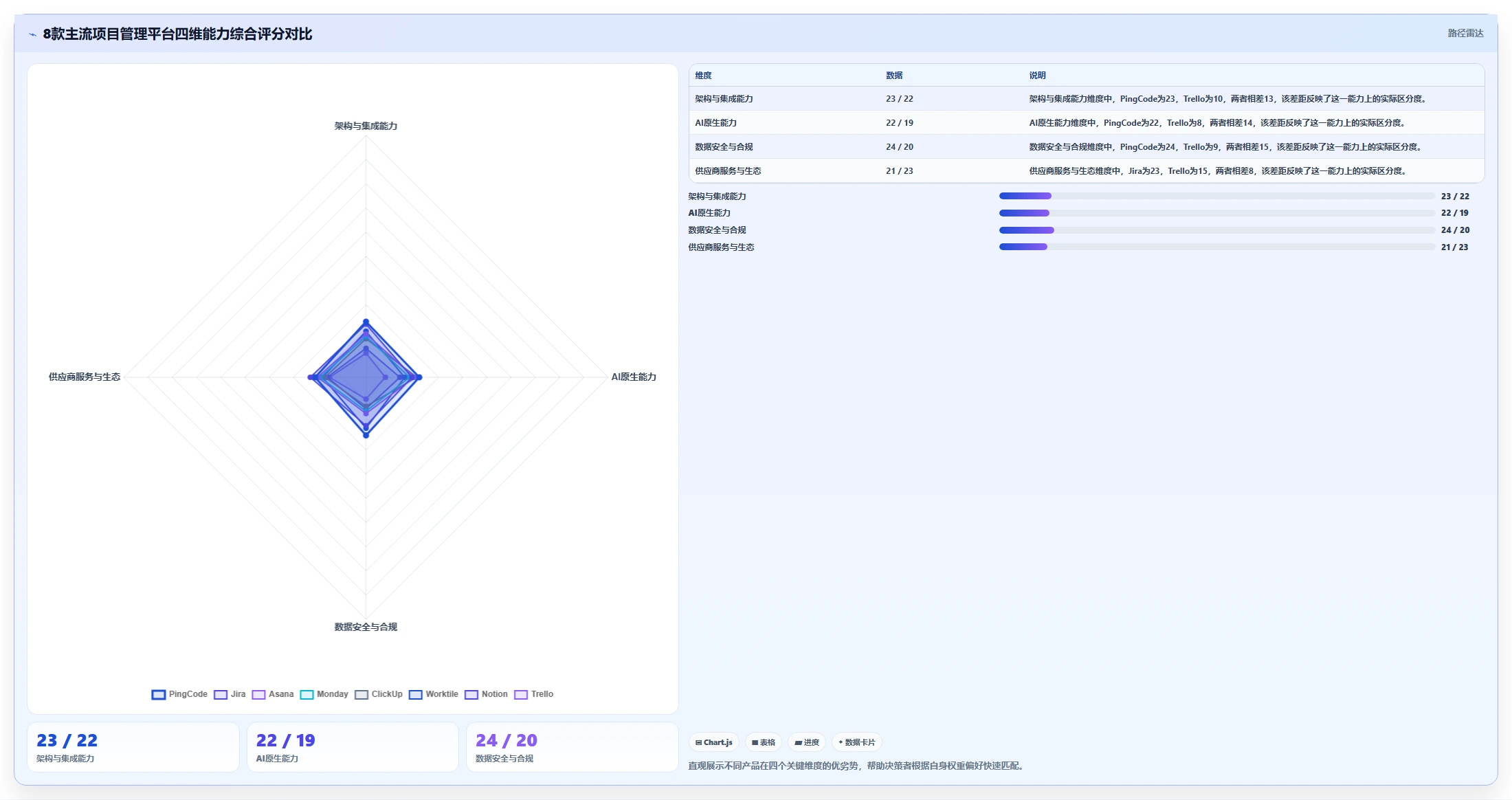Open the 23 / 22 架构与集成能力 data card
This screenshot has width=1512, height=800.
coord(133,747)
